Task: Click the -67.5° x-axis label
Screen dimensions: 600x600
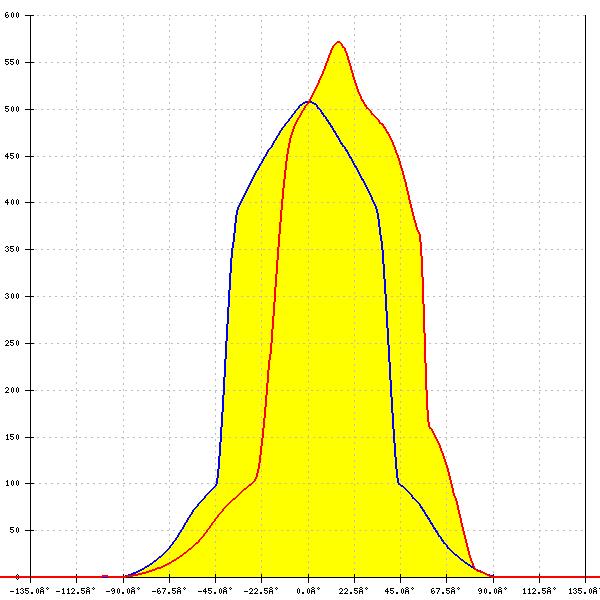Action: pos(169,591)
